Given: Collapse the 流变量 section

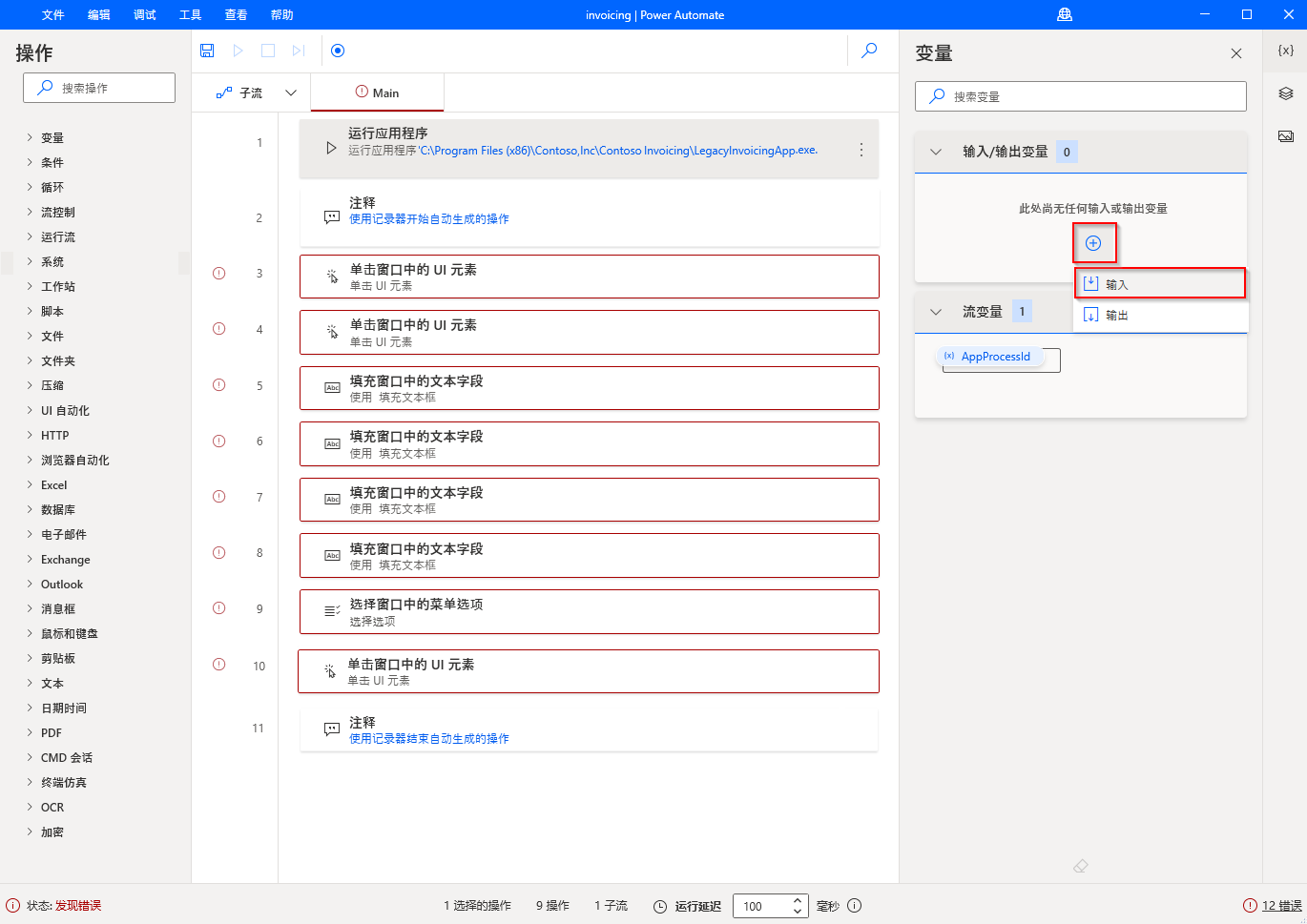Looking at the screenshot, I should click(936, 312).
